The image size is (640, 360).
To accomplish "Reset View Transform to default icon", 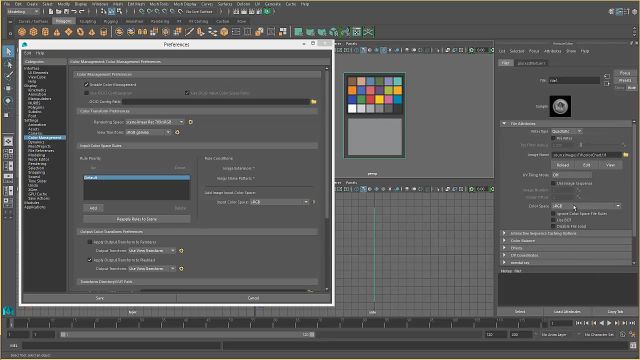I will [x=177, y=132].
